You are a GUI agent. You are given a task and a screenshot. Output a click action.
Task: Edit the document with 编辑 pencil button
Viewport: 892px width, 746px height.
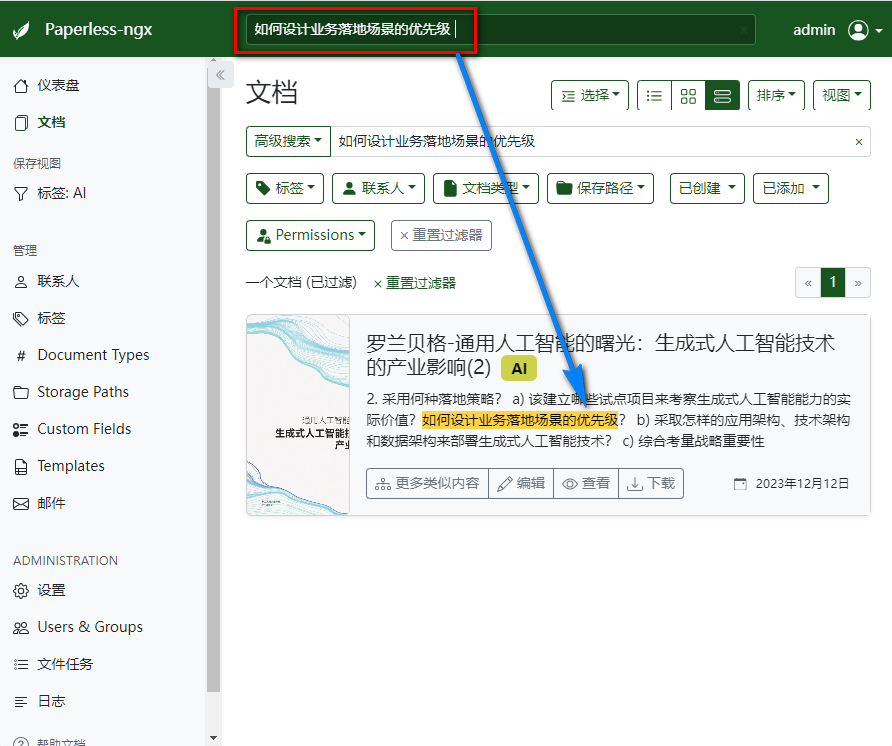[x=521, y=484]
